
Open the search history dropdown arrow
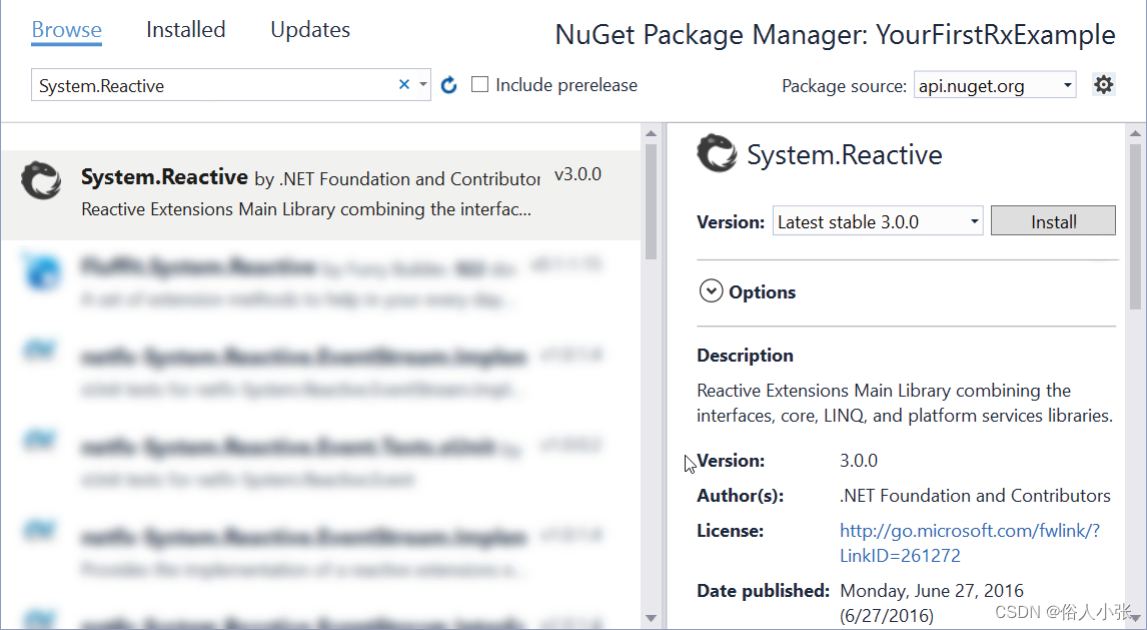pos(423,85)
